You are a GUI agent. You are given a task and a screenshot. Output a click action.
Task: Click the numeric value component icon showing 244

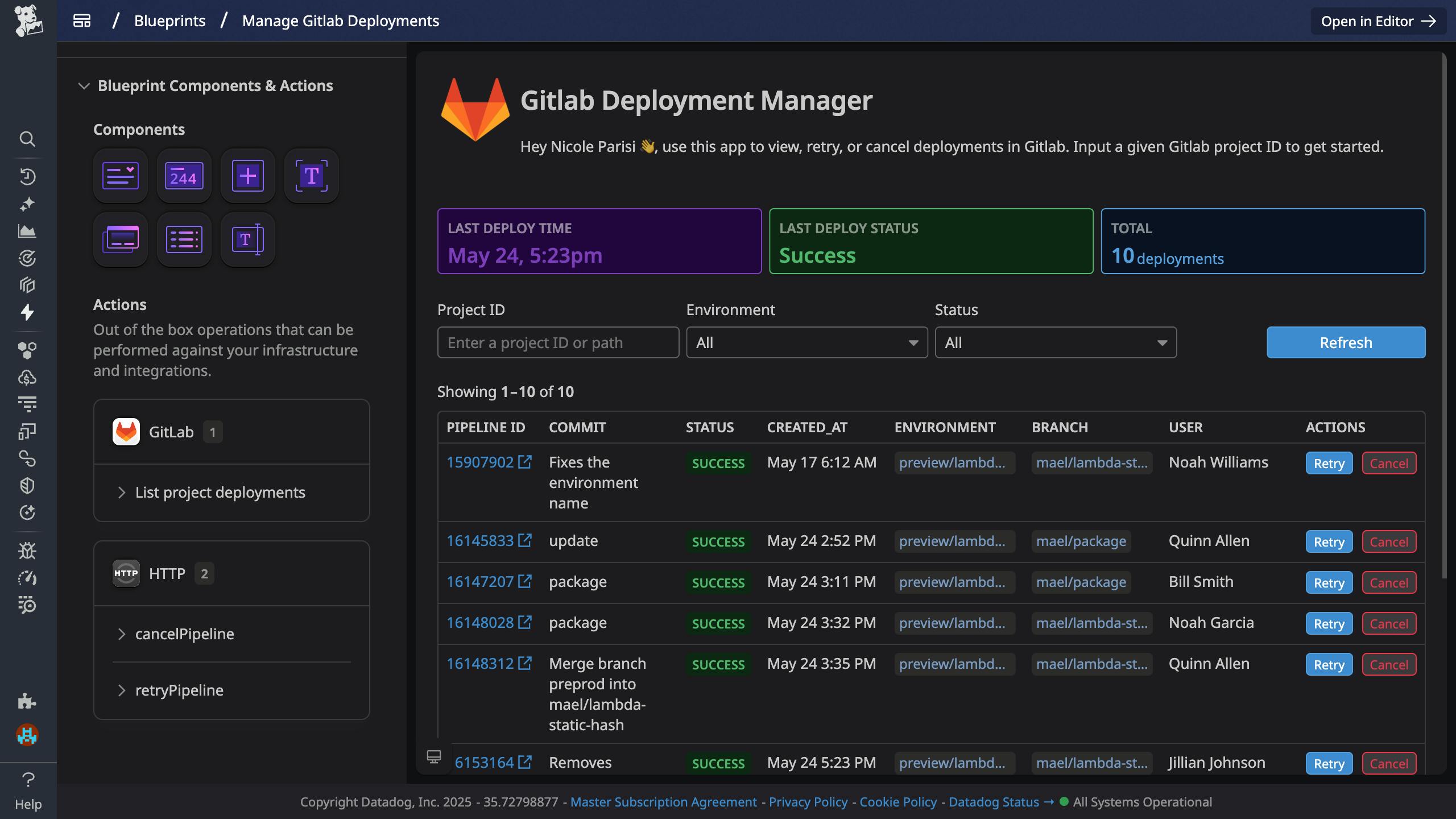tap(184, 176)
